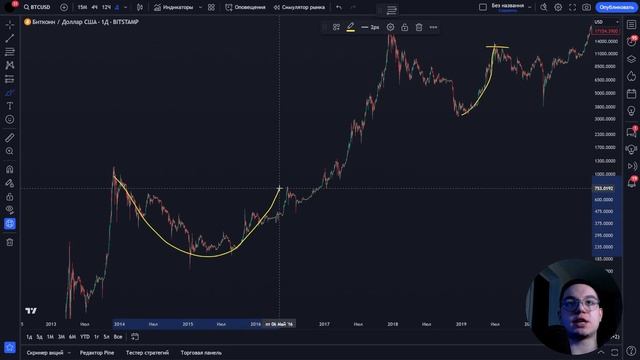The image size is (640, 360).
Task: Set date range to Все
Action: pyautogui.click(x=118, y=337)
